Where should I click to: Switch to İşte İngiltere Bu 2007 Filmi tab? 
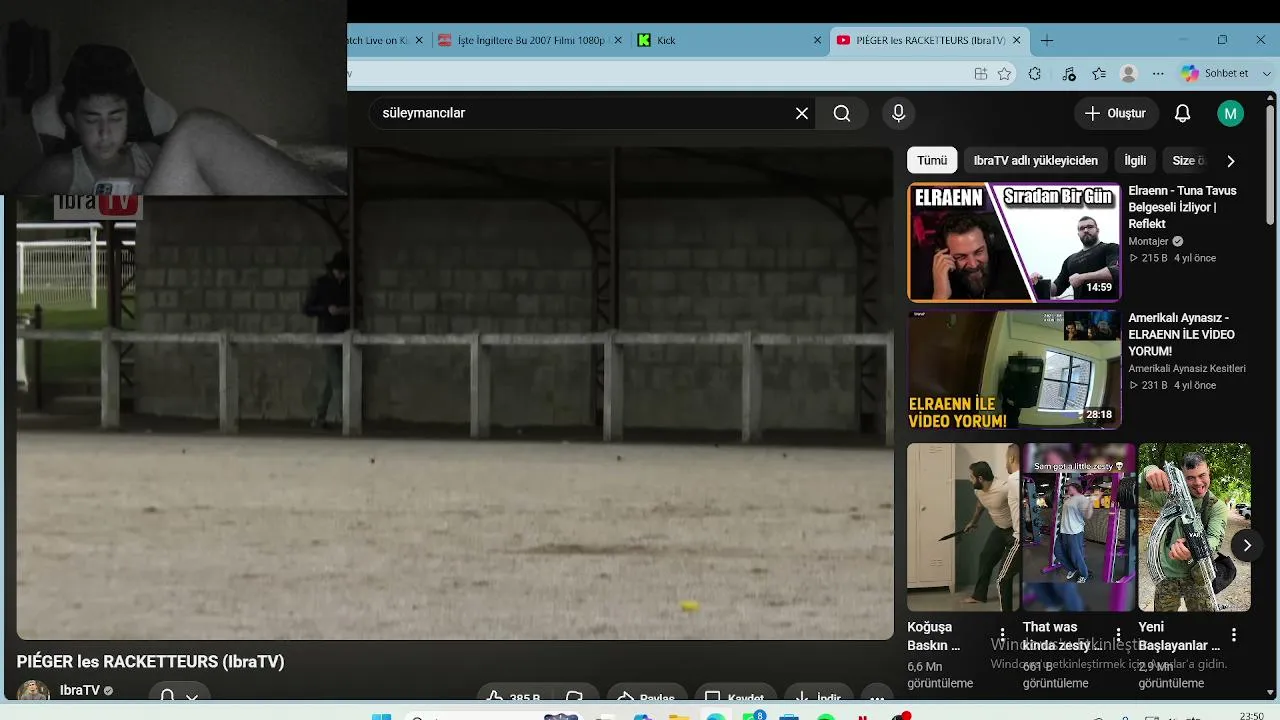(x=530, y=40)
